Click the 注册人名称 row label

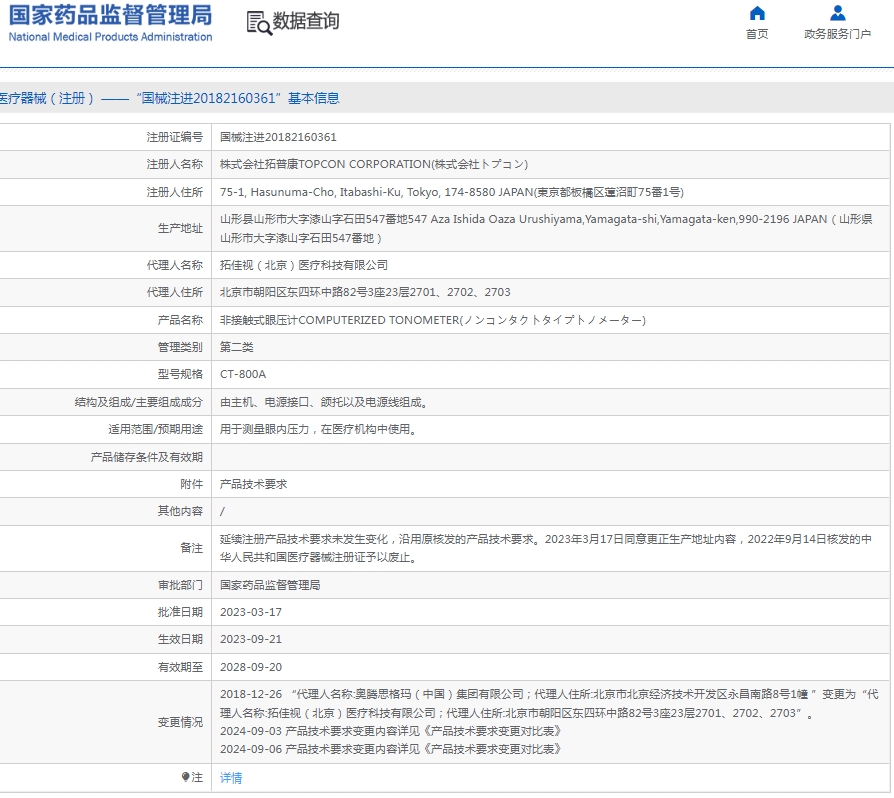coord(174,164)
